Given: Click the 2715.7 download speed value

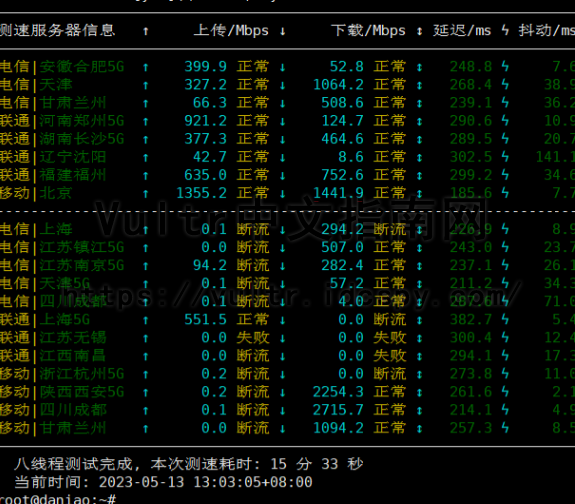Looking at the screenshot, I should 338,410.
